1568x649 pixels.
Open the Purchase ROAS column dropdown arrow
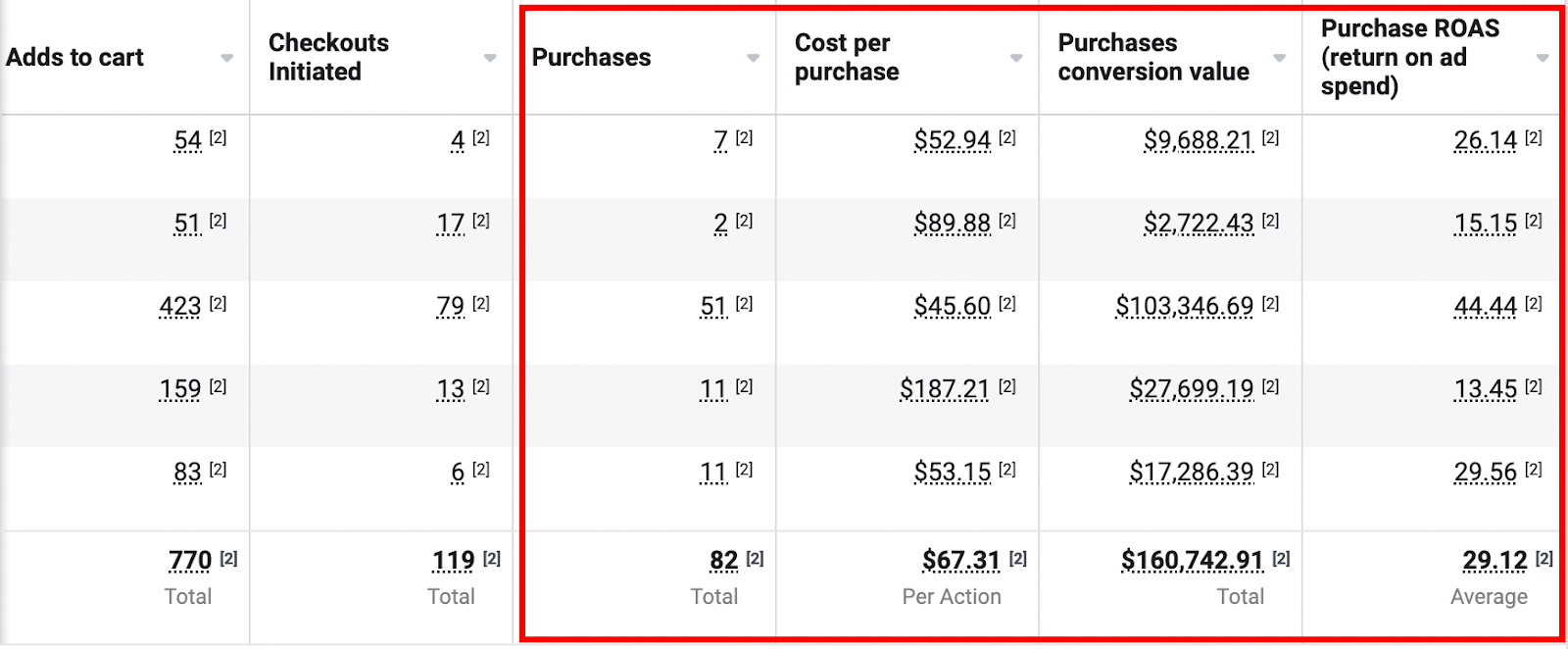pos(1543,58)
